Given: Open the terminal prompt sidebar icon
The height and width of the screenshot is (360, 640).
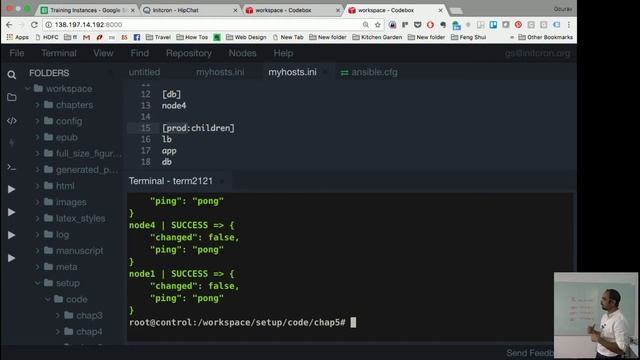Looking at the screenshot, I should point(12,167).
